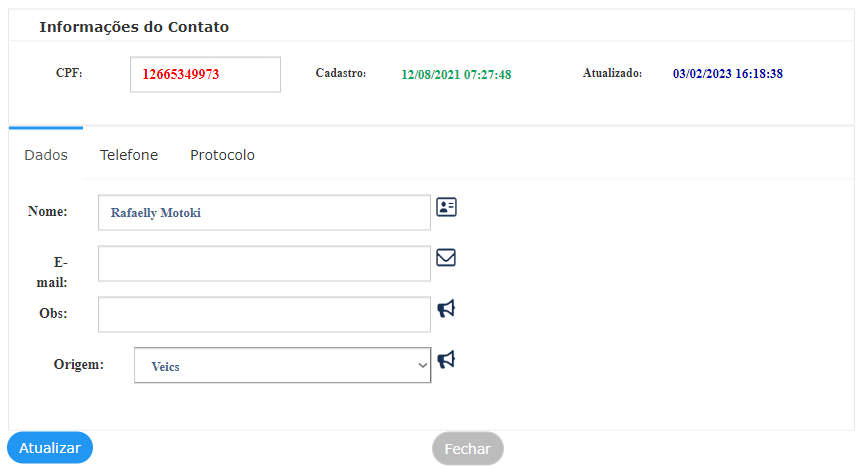Click the megaphone icon next to Origem

pyautogui.click(x=446, y=359)
